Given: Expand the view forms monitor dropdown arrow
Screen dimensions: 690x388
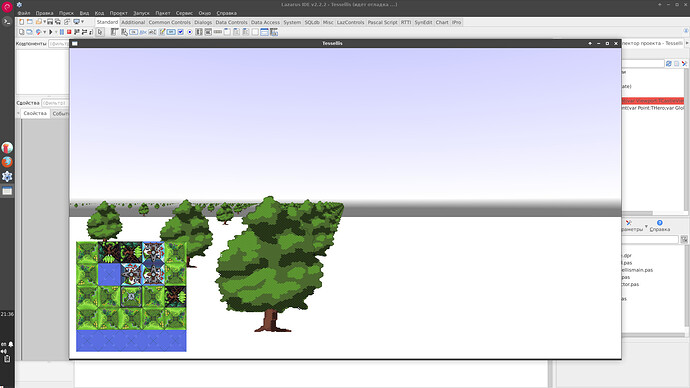Looking at the screenshot, I should tap(82, 22).
